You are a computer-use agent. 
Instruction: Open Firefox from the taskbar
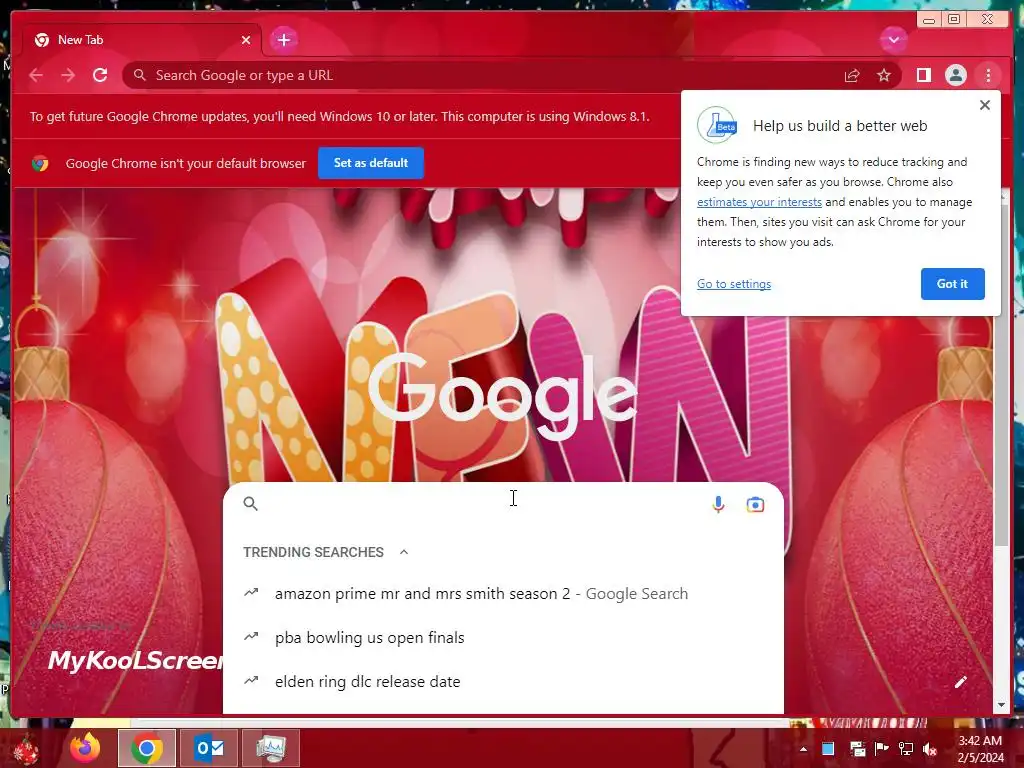(85, 748)
